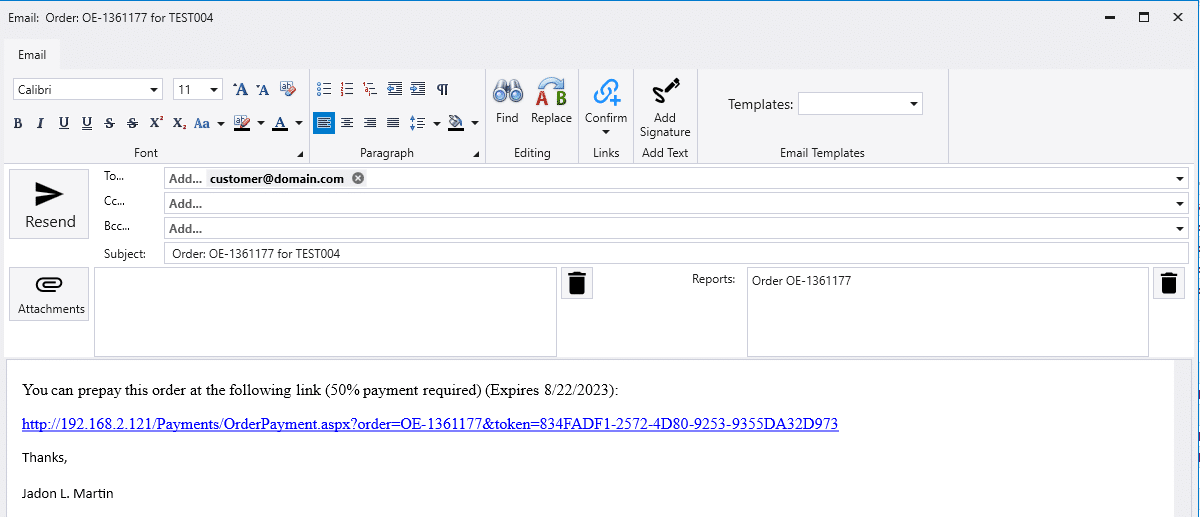Image resolution: width=1200 pixels, height=517 pixels.
Task: Enable center text alignment
Action: (347, 123)
